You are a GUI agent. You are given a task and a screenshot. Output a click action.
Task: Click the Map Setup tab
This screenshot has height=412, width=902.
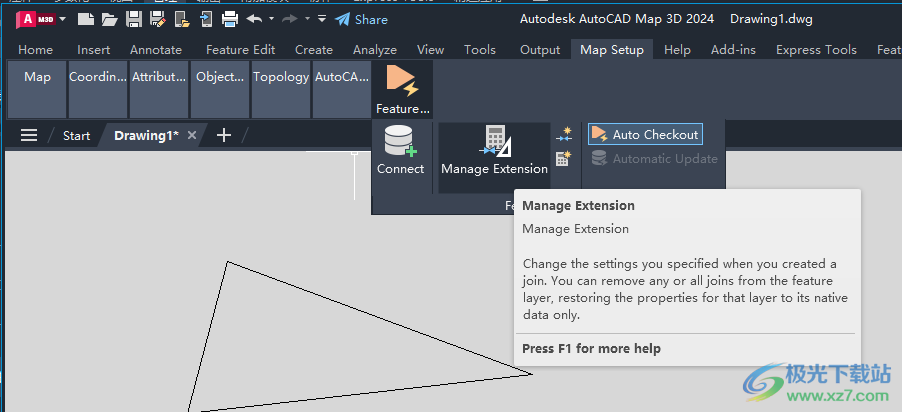(612, 50)
